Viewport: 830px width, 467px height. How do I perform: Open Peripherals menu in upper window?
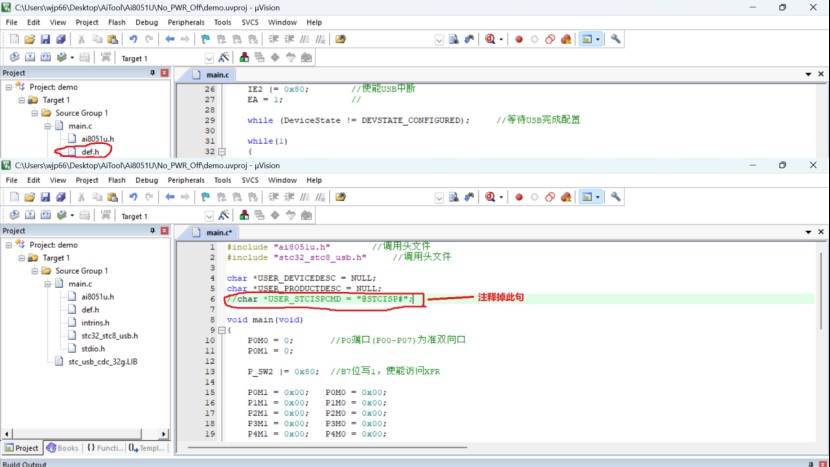186,22
